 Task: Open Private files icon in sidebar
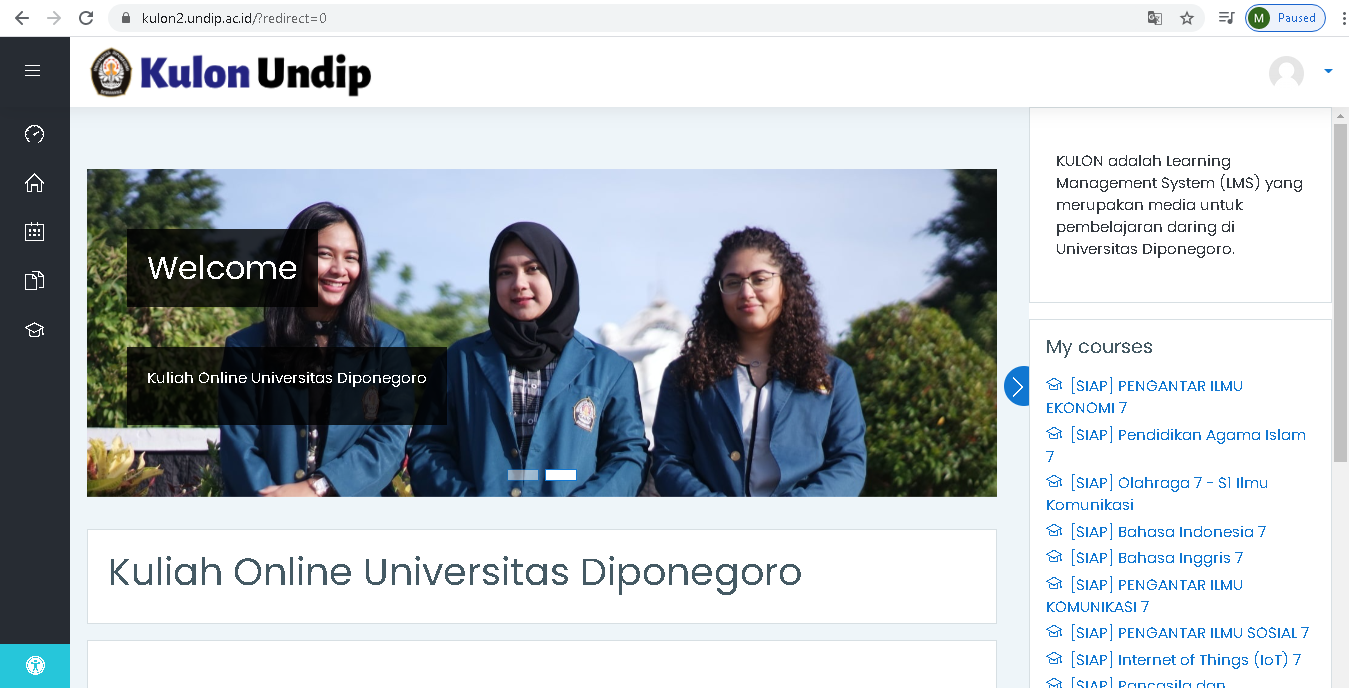pos(34,281)
